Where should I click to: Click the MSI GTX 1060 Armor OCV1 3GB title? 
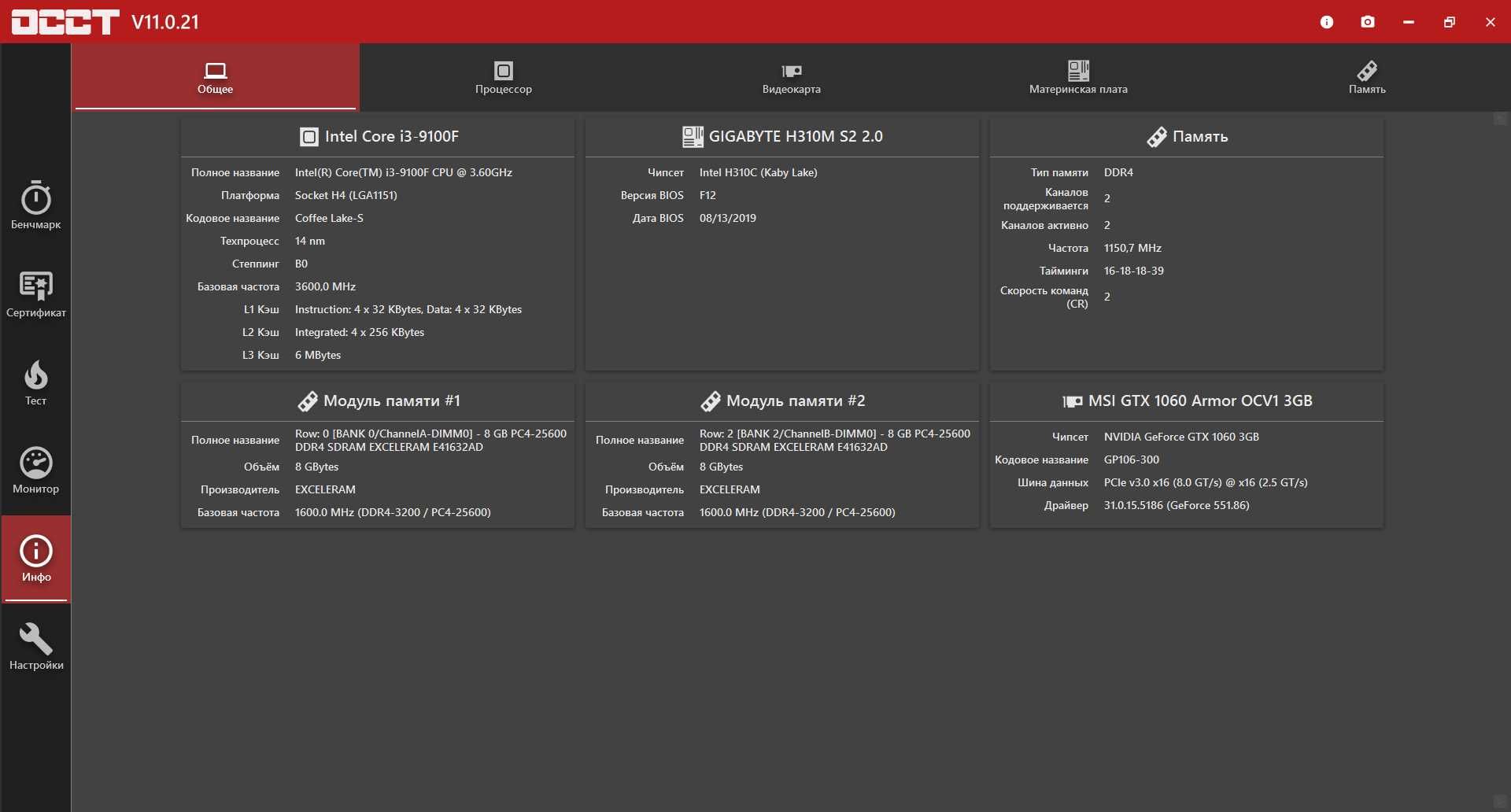[x=1200, y=400]
